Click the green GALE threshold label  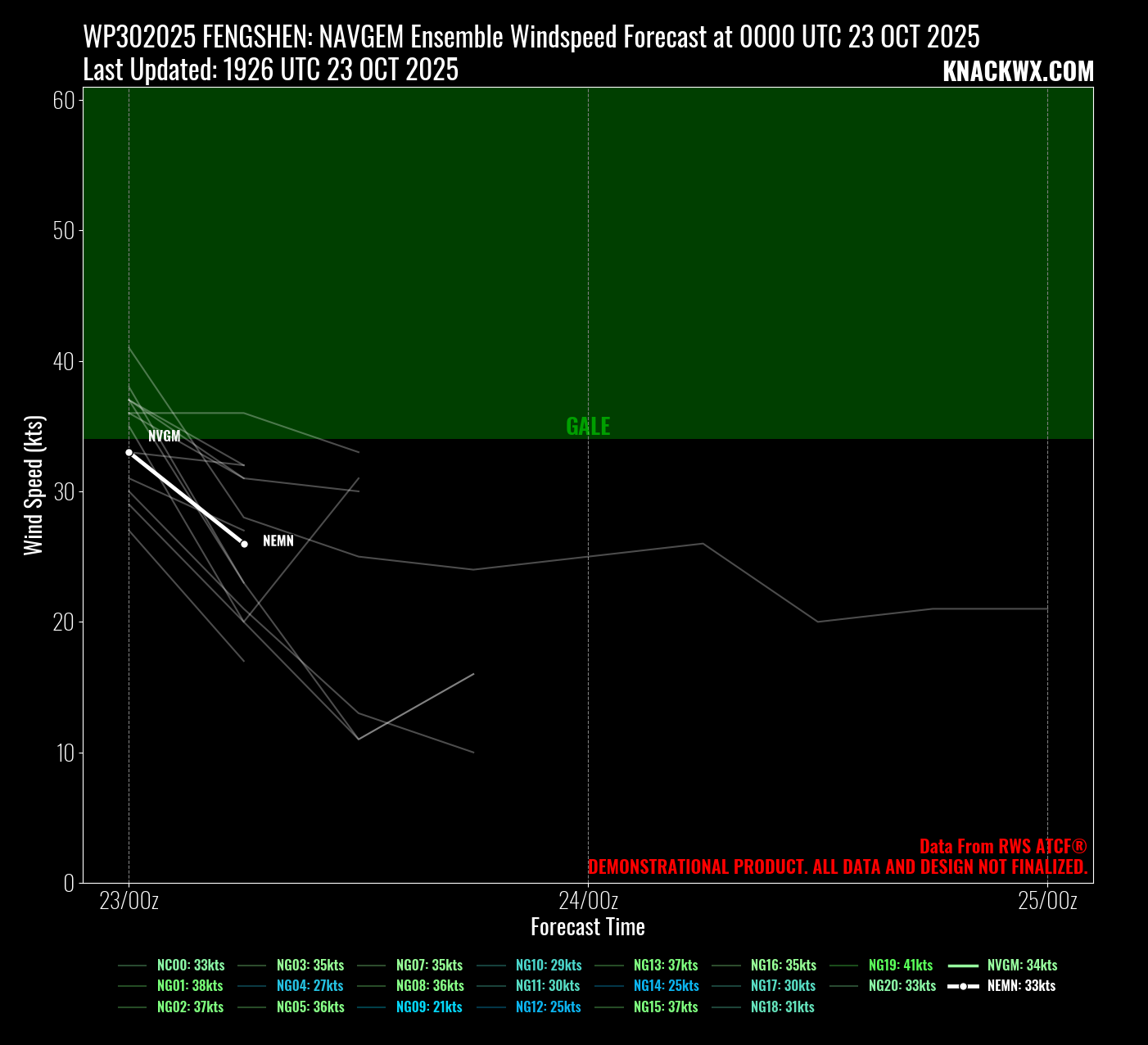click(588, 427)
